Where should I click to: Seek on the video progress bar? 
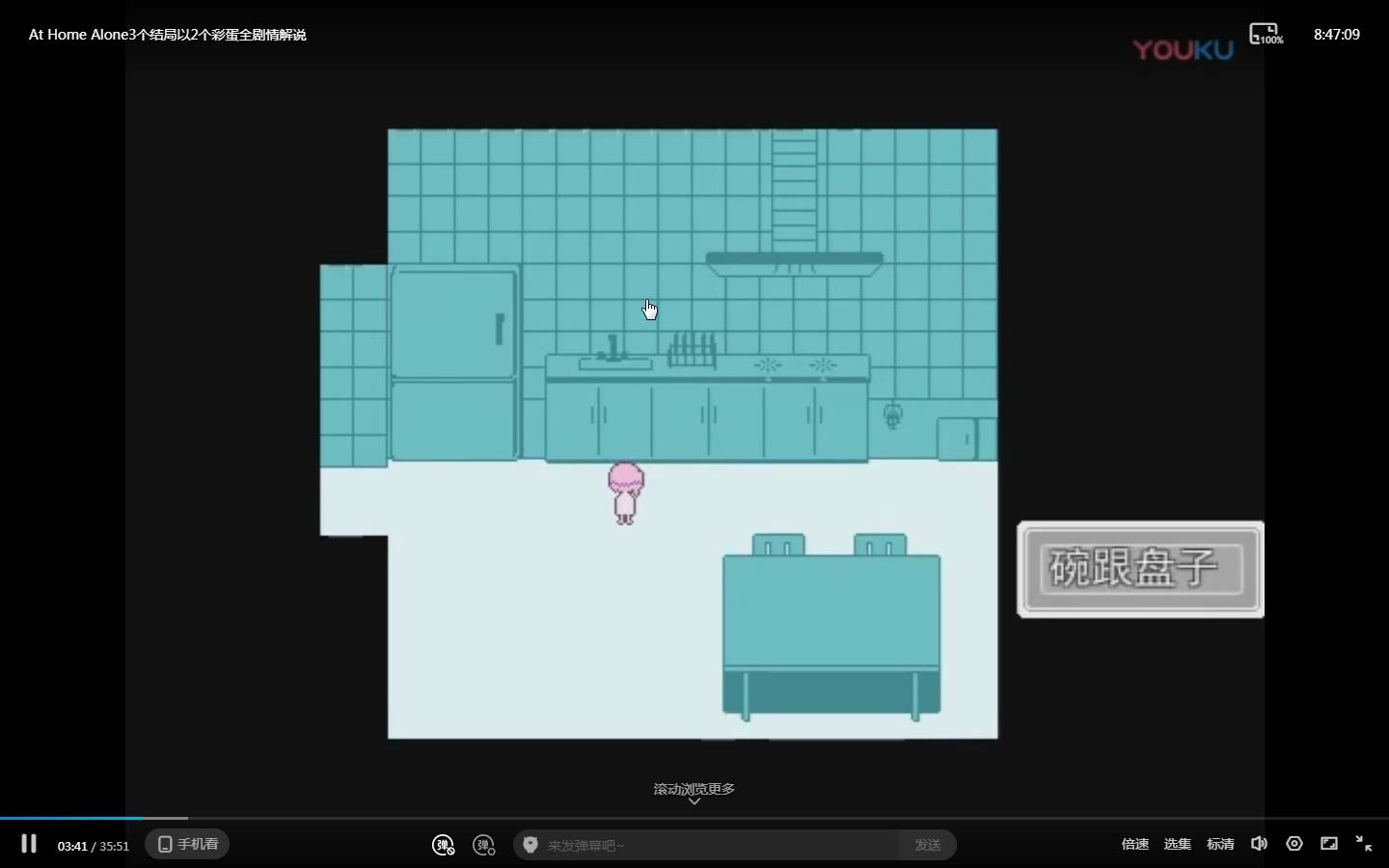(694, 818)
